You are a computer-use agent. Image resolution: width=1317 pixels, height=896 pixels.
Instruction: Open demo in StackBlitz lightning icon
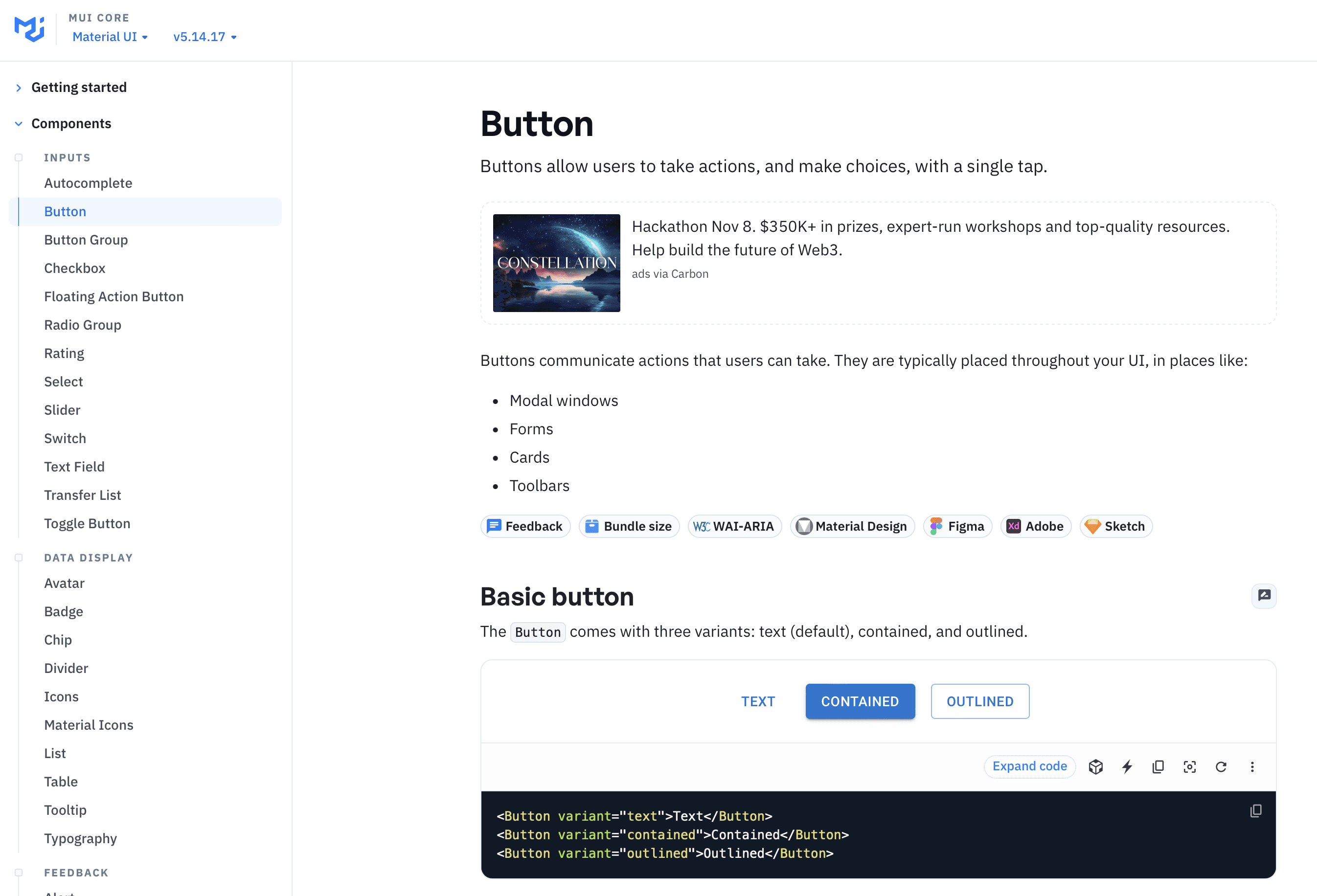point(1127,766)
